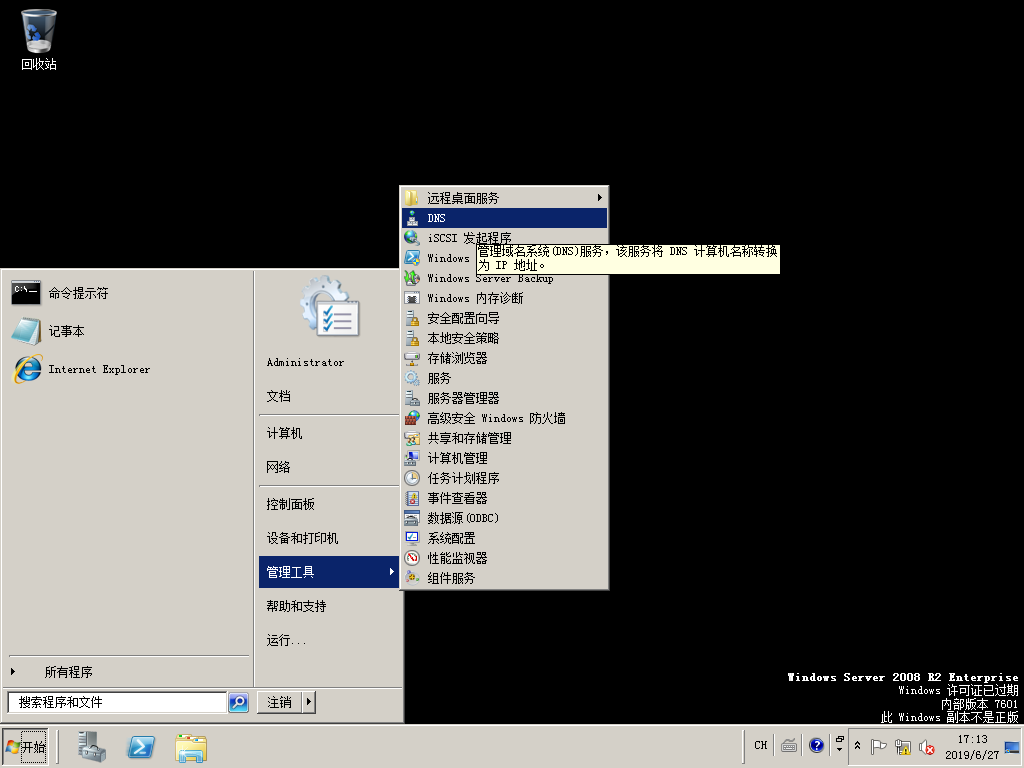This screenshot has height=768, width=1024.
Task: Open the shutdown options arrow next to 注销
Action: point(309,702)
